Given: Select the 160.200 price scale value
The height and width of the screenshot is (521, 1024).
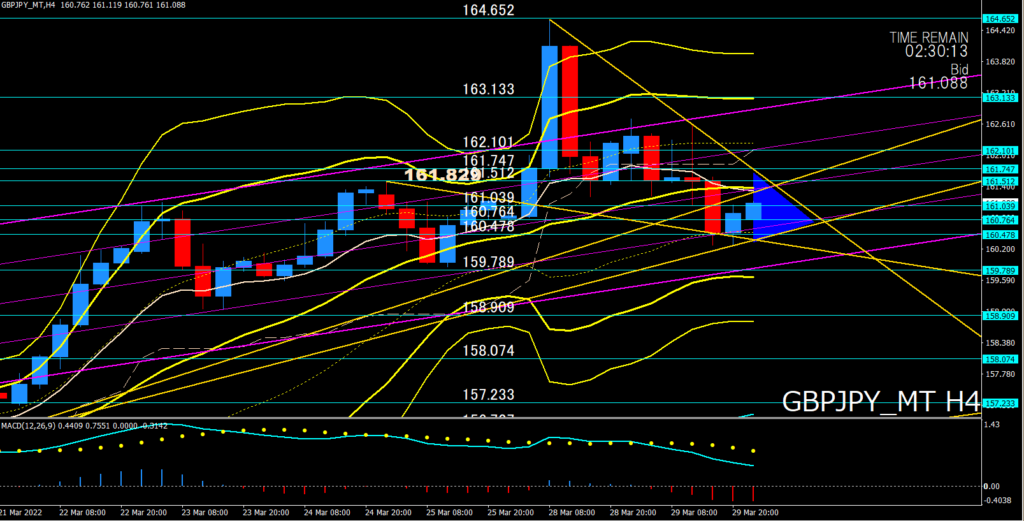Looking at the screenshot, I should coord(1000,249).
